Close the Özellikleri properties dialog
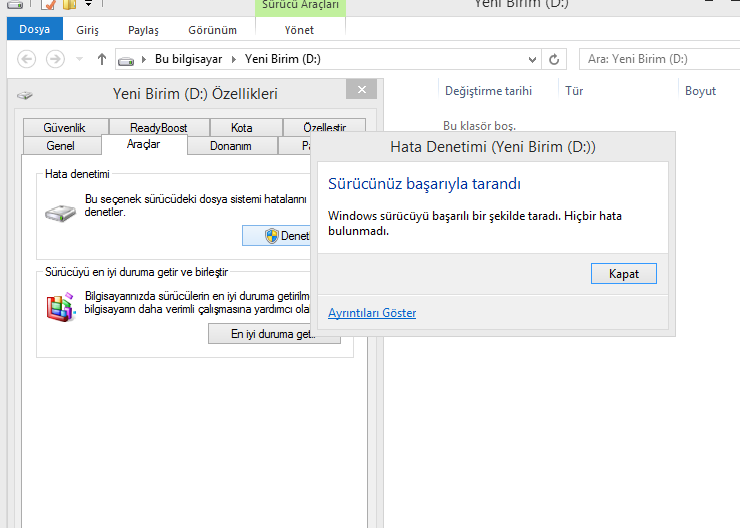This screenshot has height=528, width=740. click(x=362, y=90)
